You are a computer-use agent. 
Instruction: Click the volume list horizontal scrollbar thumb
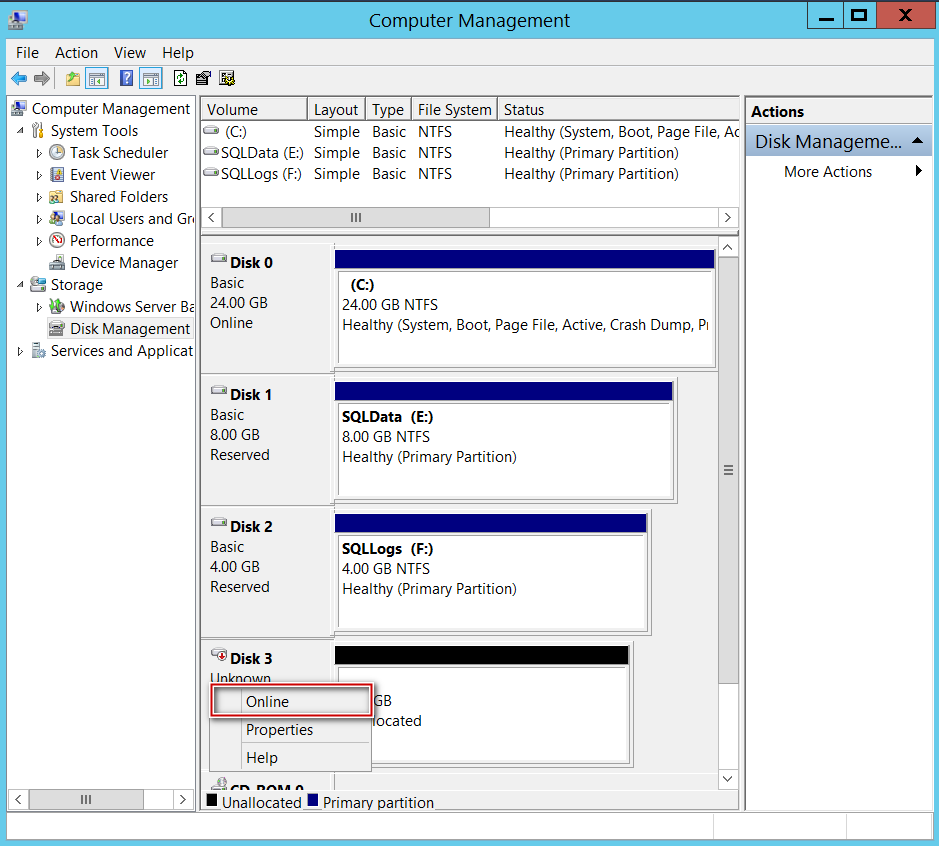[355, 217]
